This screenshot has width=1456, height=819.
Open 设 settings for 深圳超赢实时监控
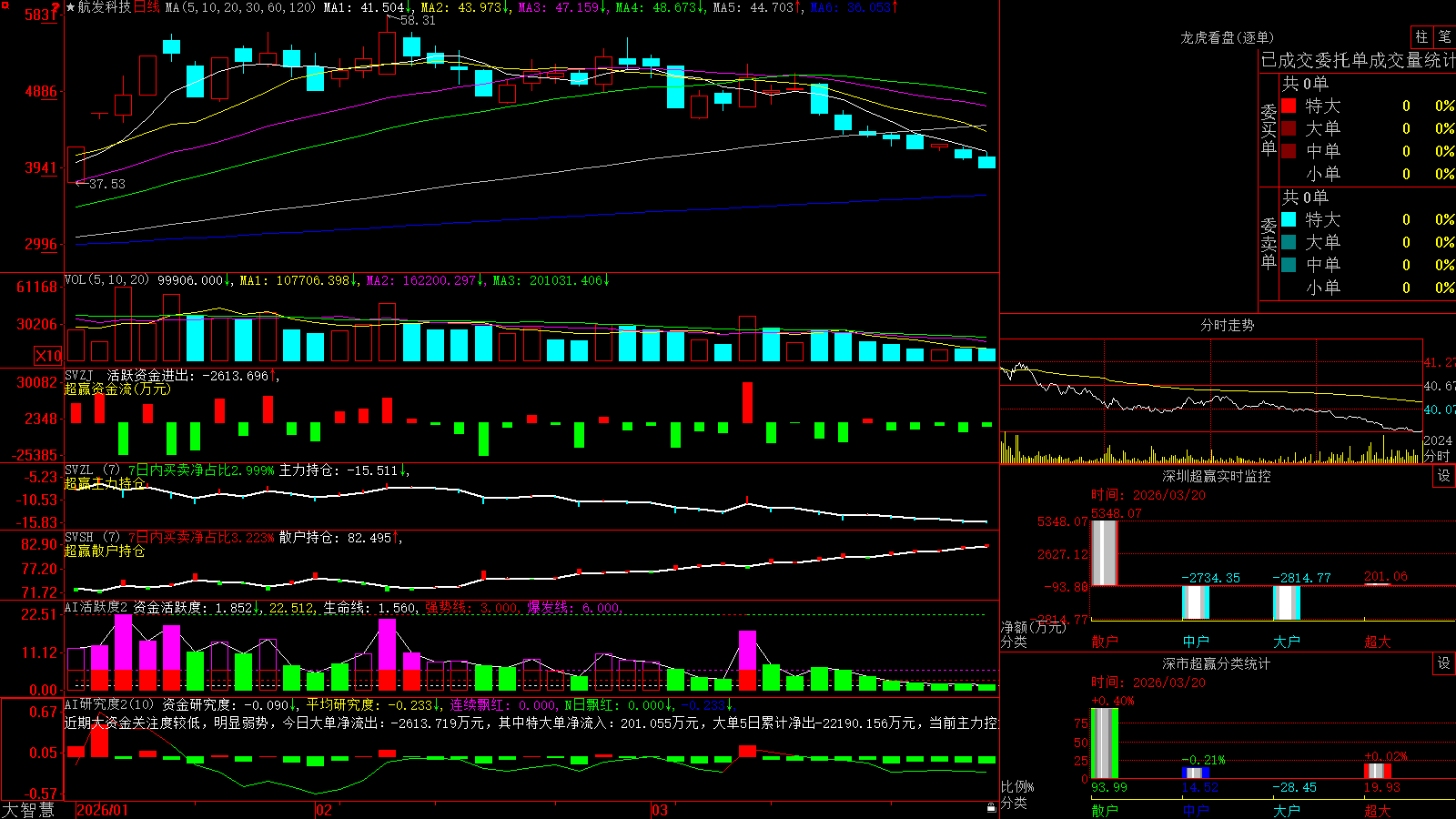1444,476
